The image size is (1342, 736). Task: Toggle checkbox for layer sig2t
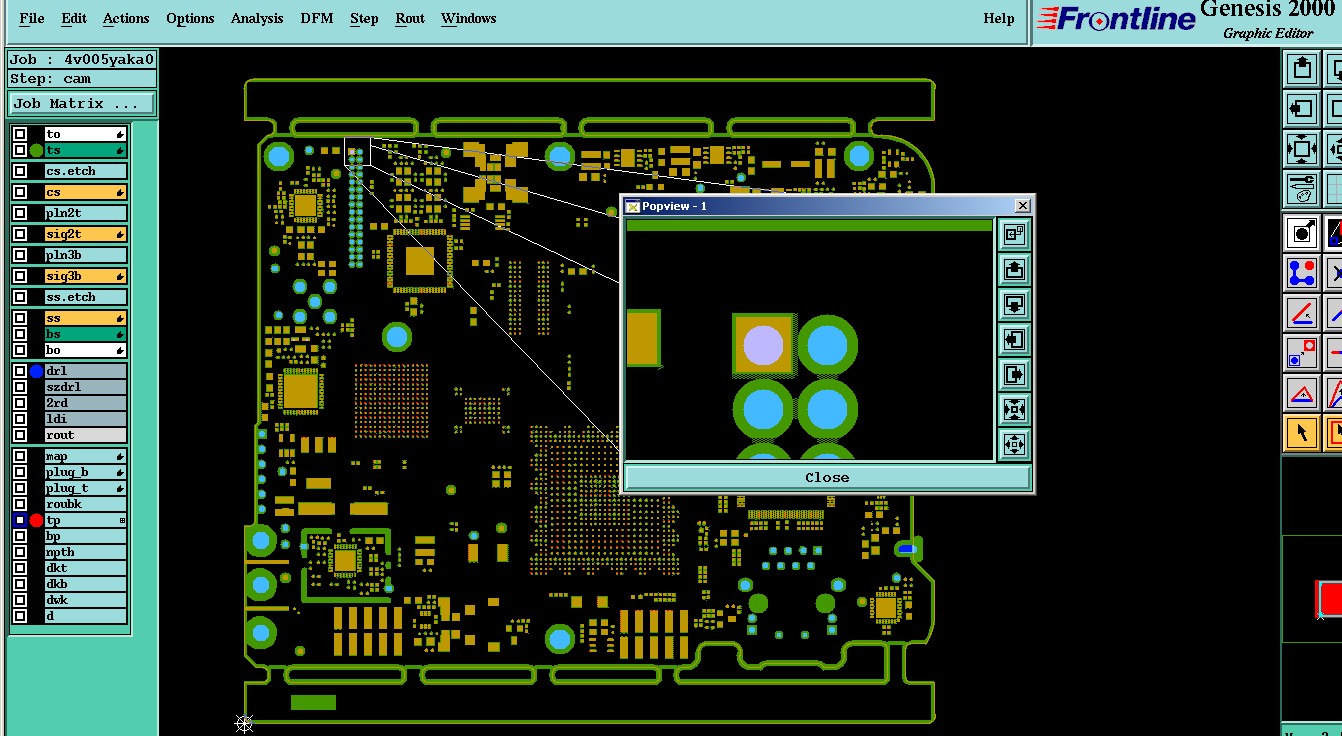[x=20, y=234]
